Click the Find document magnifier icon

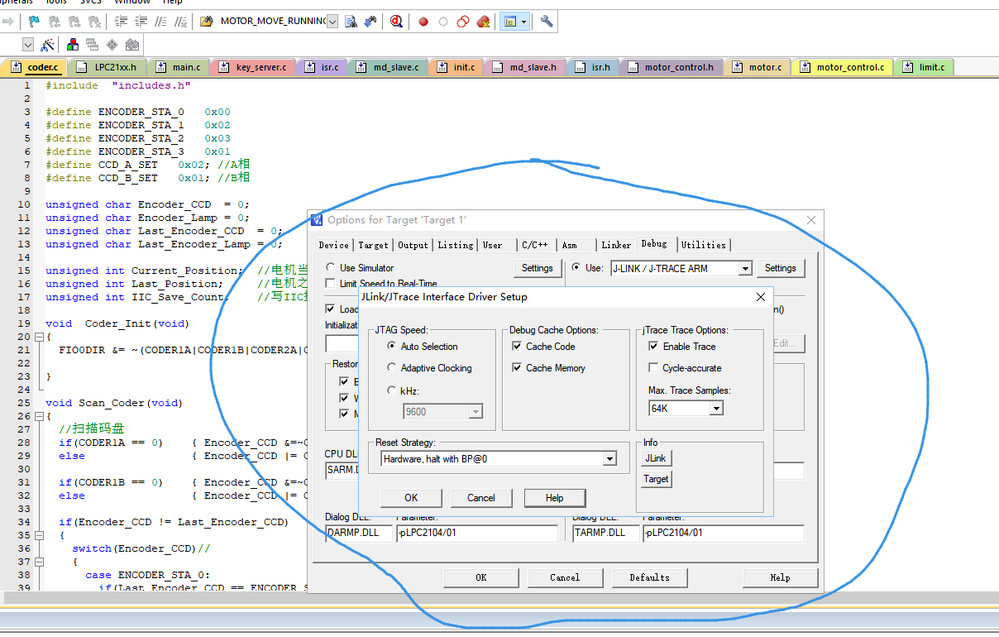350,22
